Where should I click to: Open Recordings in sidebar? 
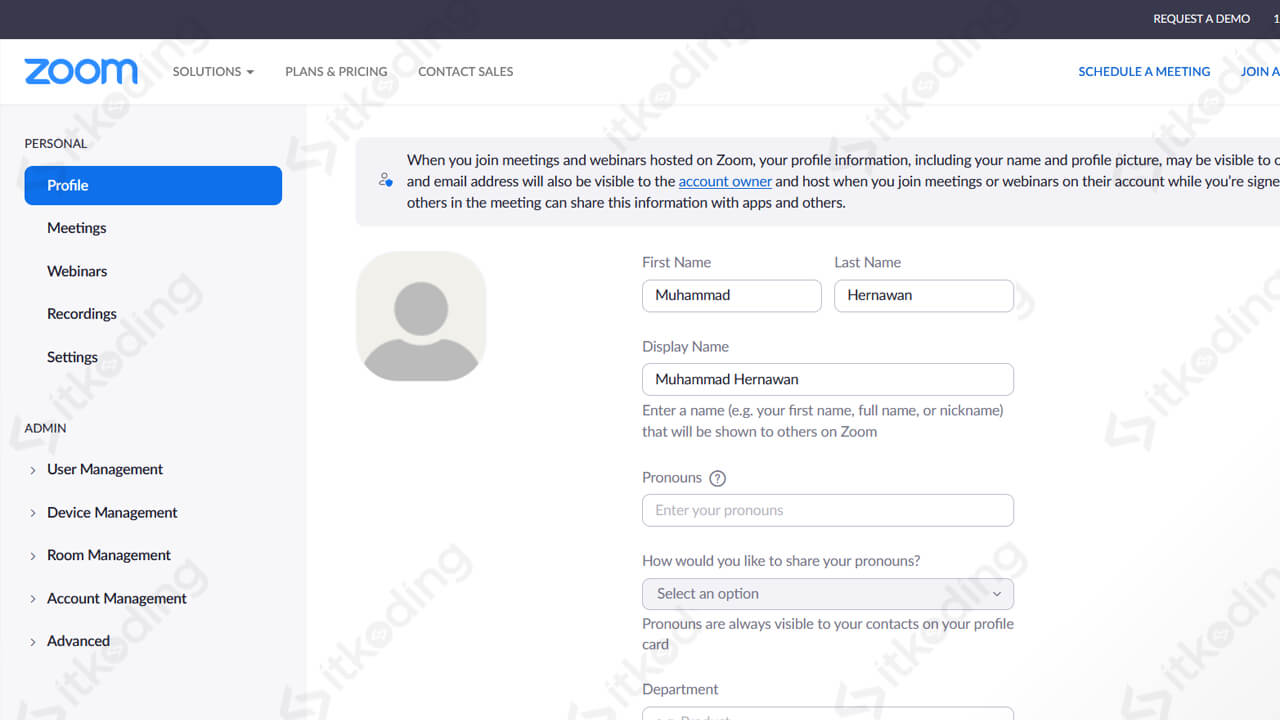coord(82,314)
